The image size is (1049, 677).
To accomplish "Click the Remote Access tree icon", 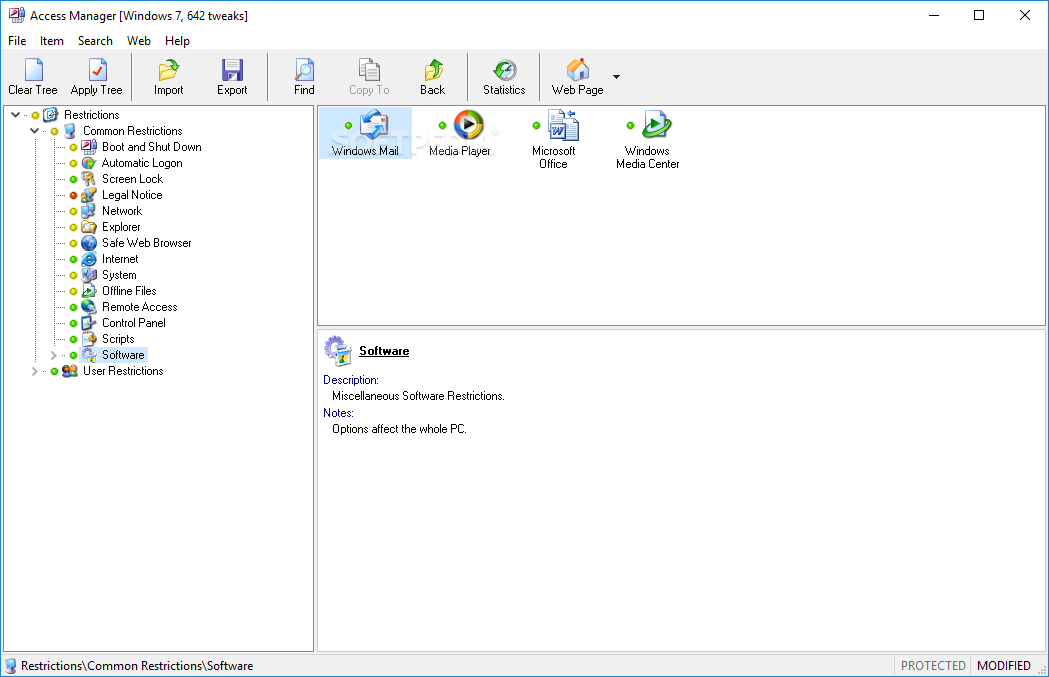I will tap(89, 307).
